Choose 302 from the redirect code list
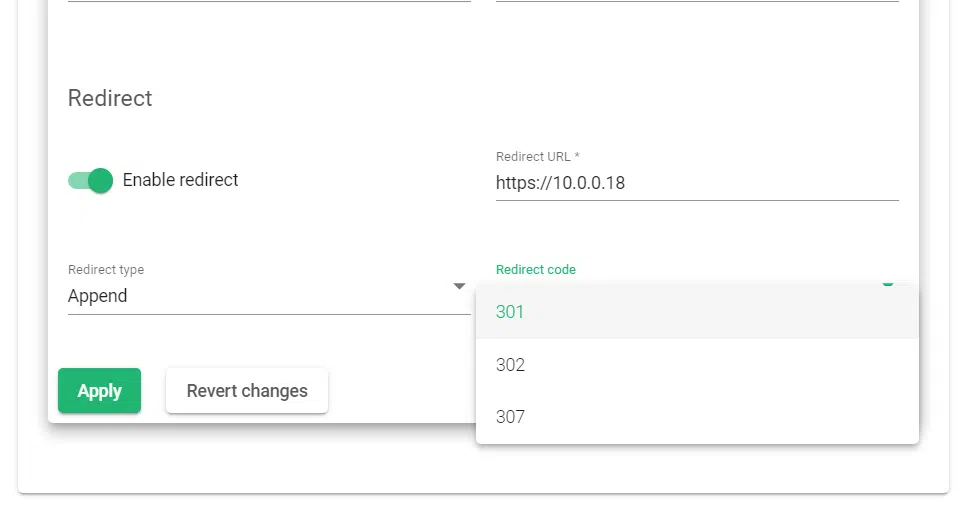The width and height of the screenshot is (968, 512). (x=696, y=365)
